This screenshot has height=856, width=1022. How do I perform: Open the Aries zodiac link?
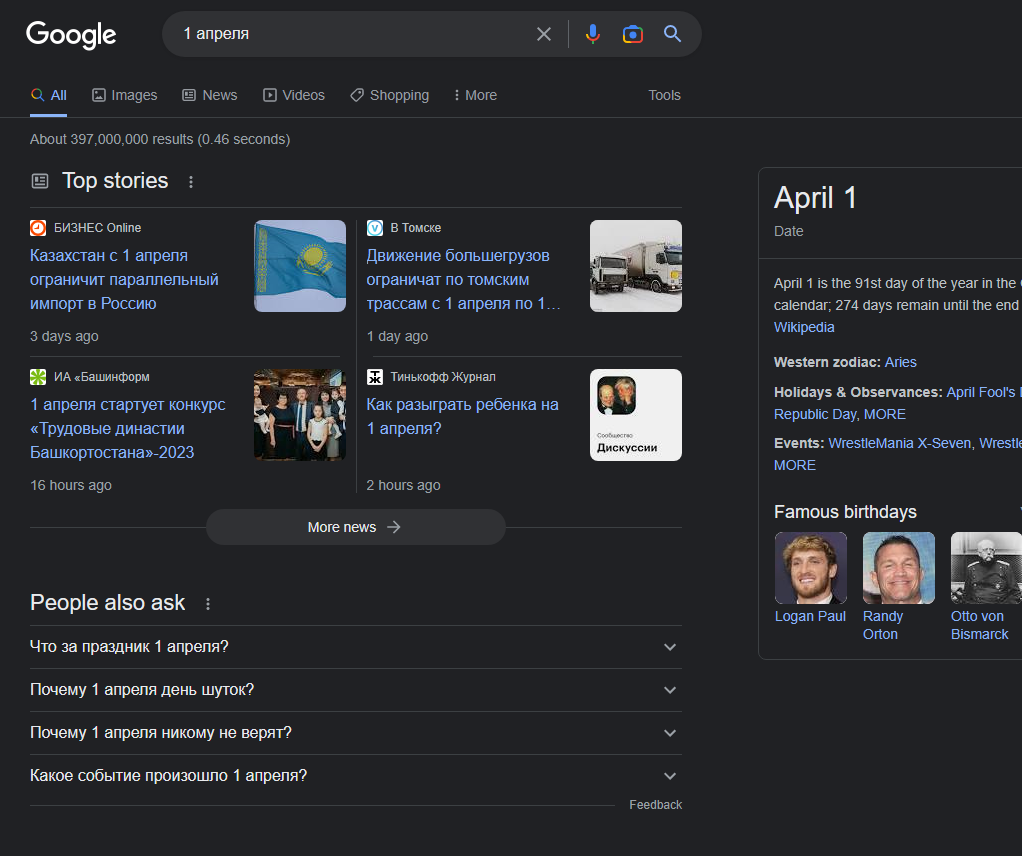point(900,362)
